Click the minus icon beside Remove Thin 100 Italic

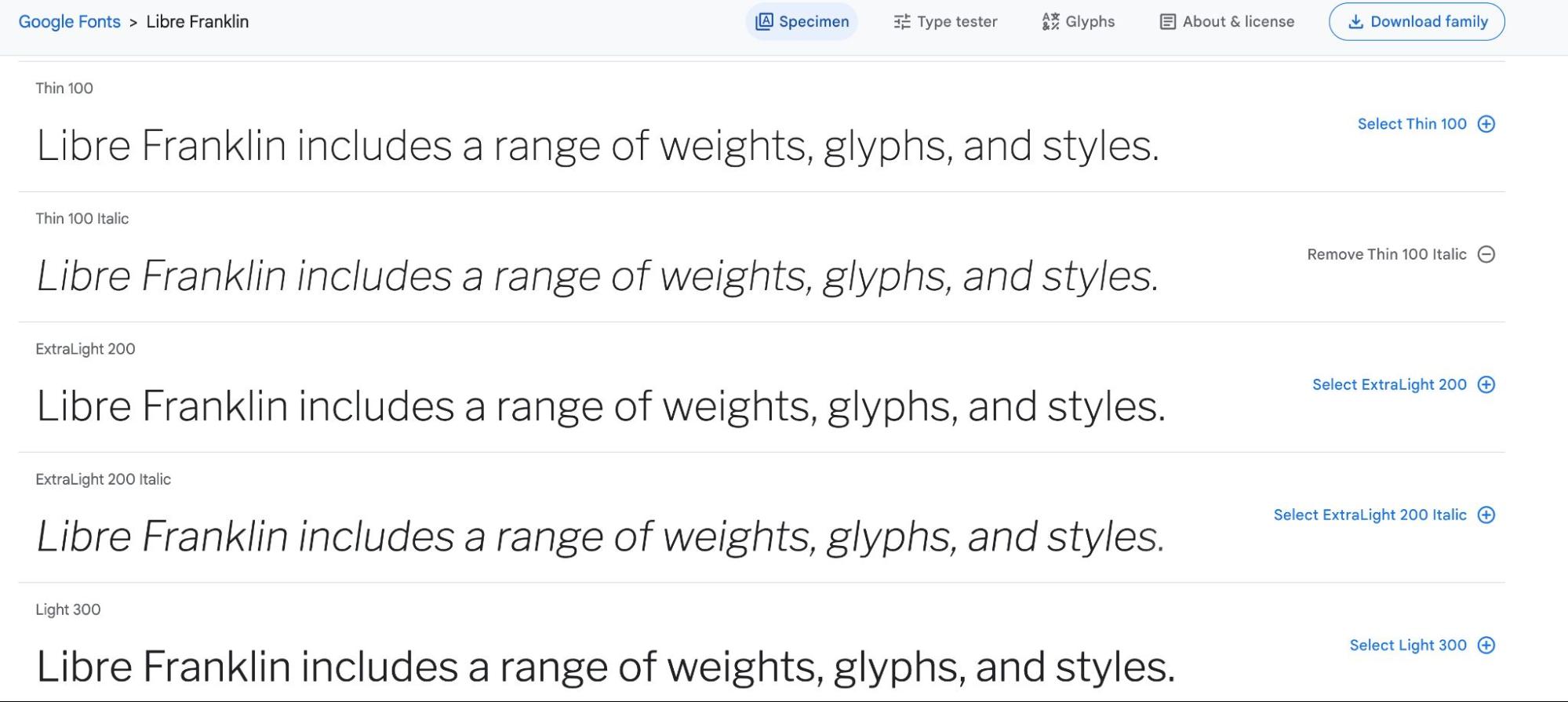coord(1486,254)
